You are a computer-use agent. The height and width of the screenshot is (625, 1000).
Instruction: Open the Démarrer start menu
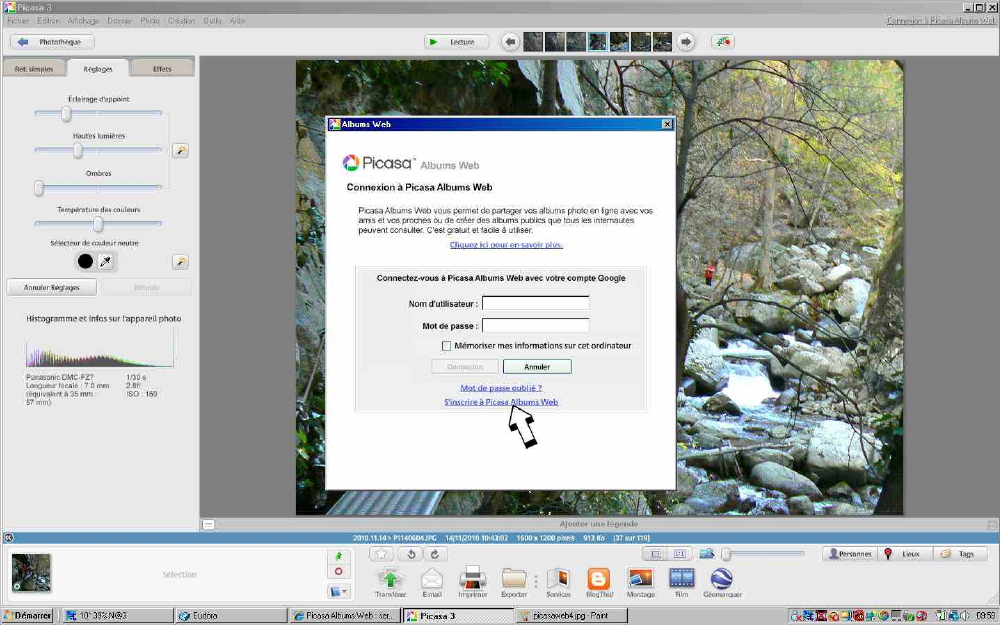pyautogui.click(x=27, y=615)
